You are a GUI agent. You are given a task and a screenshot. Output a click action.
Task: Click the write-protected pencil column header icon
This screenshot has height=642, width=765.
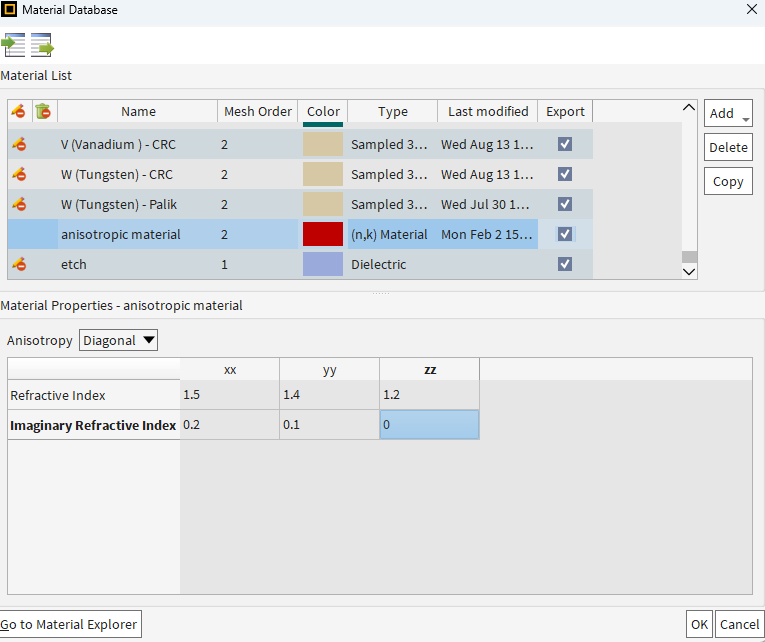(x=19, y=111)
